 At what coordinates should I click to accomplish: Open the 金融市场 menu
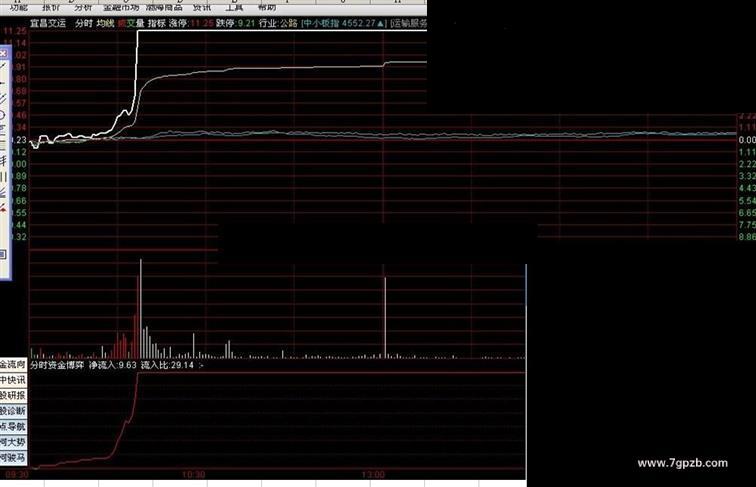[122, 7]
